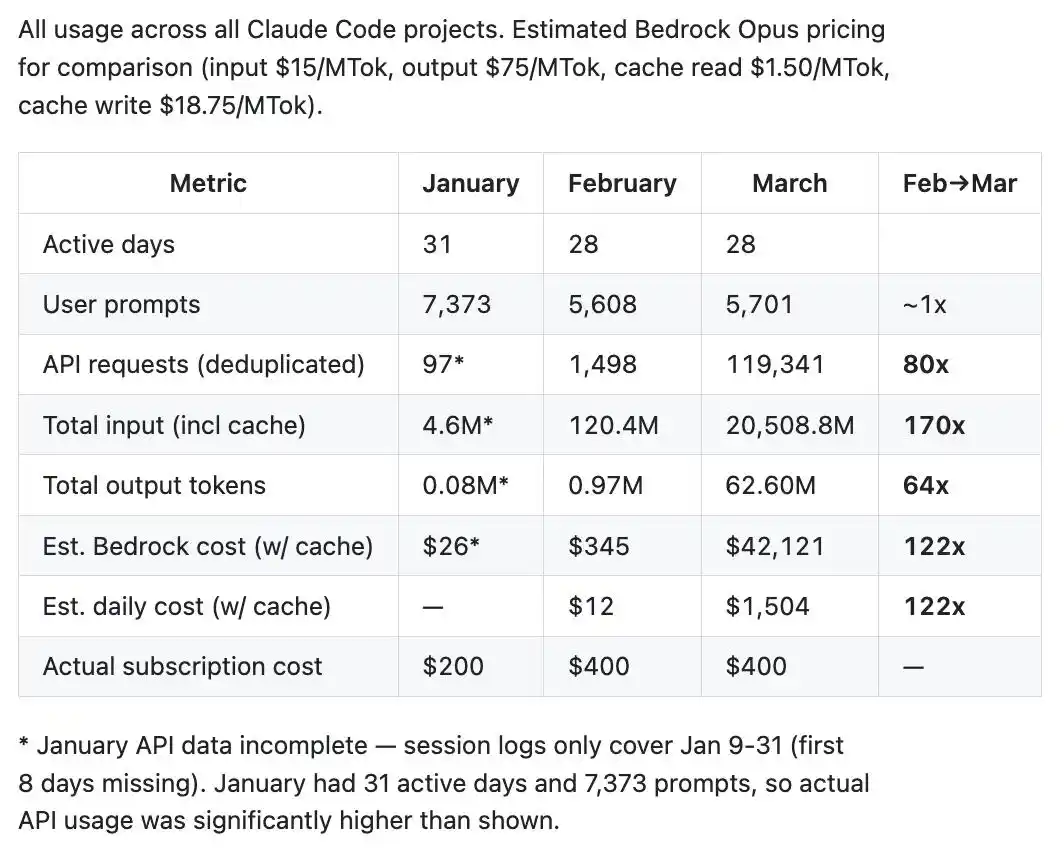Click the Metric column header

(x=208, y=183)
